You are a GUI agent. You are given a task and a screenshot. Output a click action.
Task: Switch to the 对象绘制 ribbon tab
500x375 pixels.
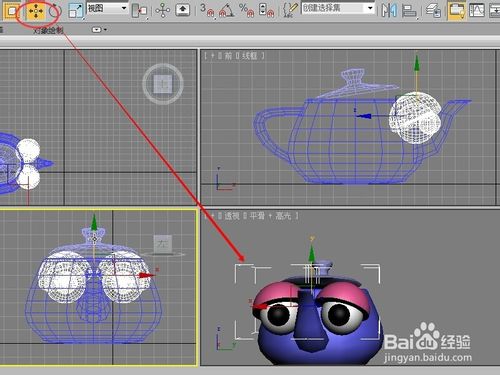pos(48,30)
